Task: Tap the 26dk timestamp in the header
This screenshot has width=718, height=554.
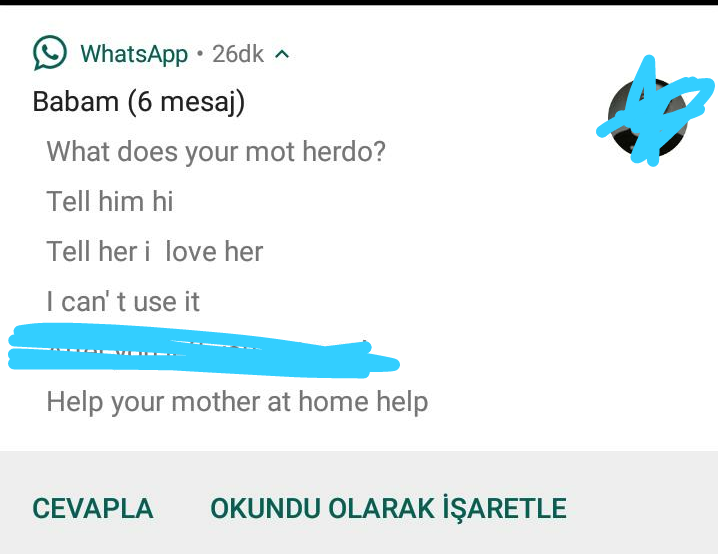Action: pyautogui.click(x=238, y=54)
